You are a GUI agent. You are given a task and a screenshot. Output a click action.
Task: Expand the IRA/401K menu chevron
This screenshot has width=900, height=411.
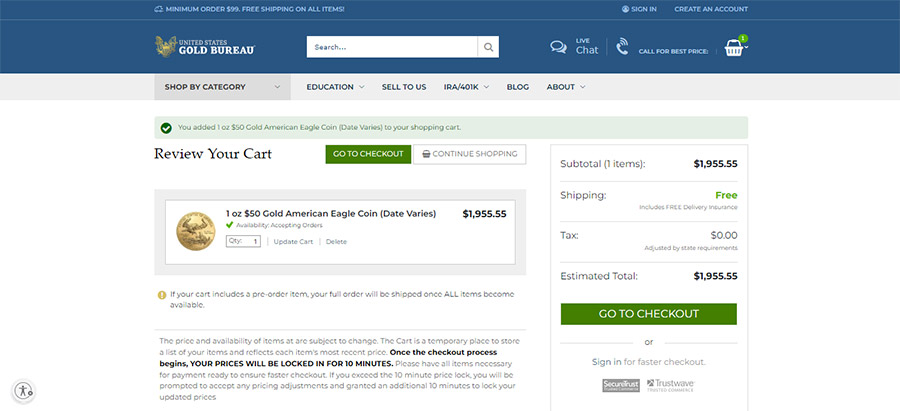pos(486,87)
